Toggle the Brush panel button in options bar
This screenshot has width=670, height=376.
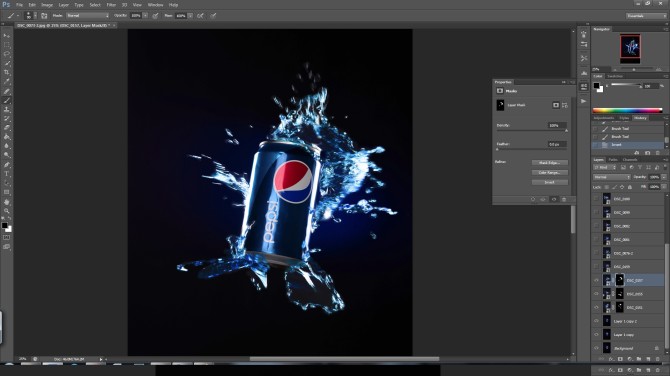(44, 16)
